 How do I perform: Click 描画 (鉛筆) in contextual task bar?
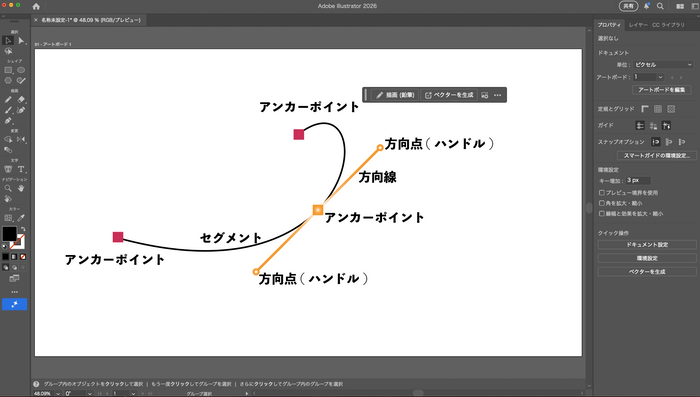pyautogui.click(x=395, y=95)
